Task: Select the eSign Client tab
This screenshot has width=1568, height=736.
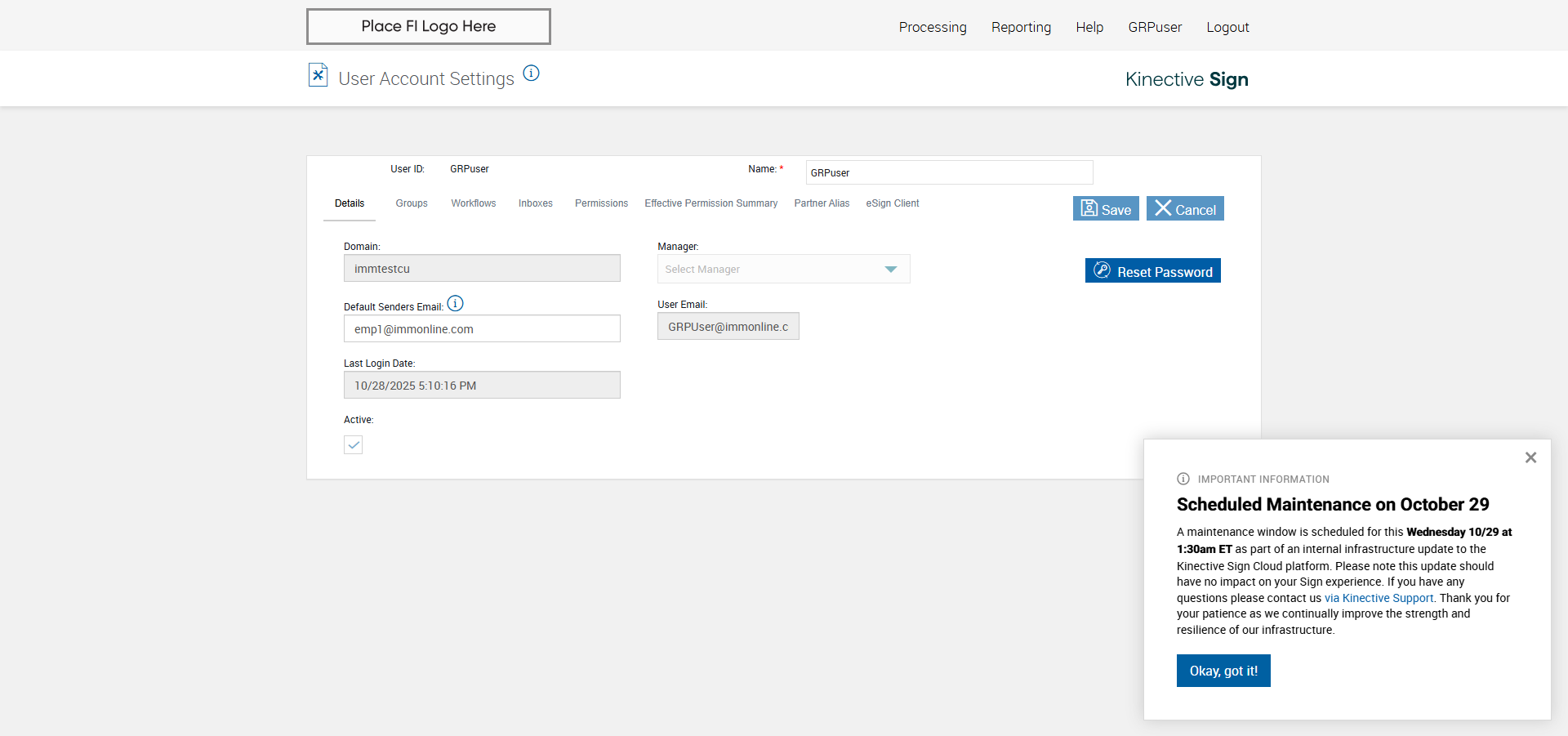Action: click(893, 203)
